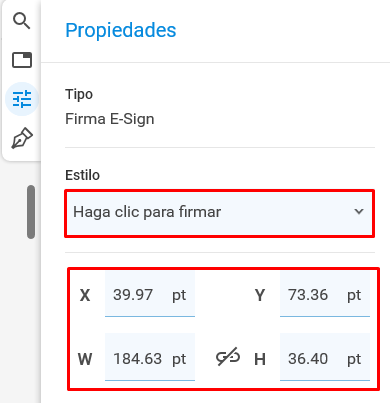
Task: Toggle the width-height aspect ratio link
Action: (x=228, y=357)
